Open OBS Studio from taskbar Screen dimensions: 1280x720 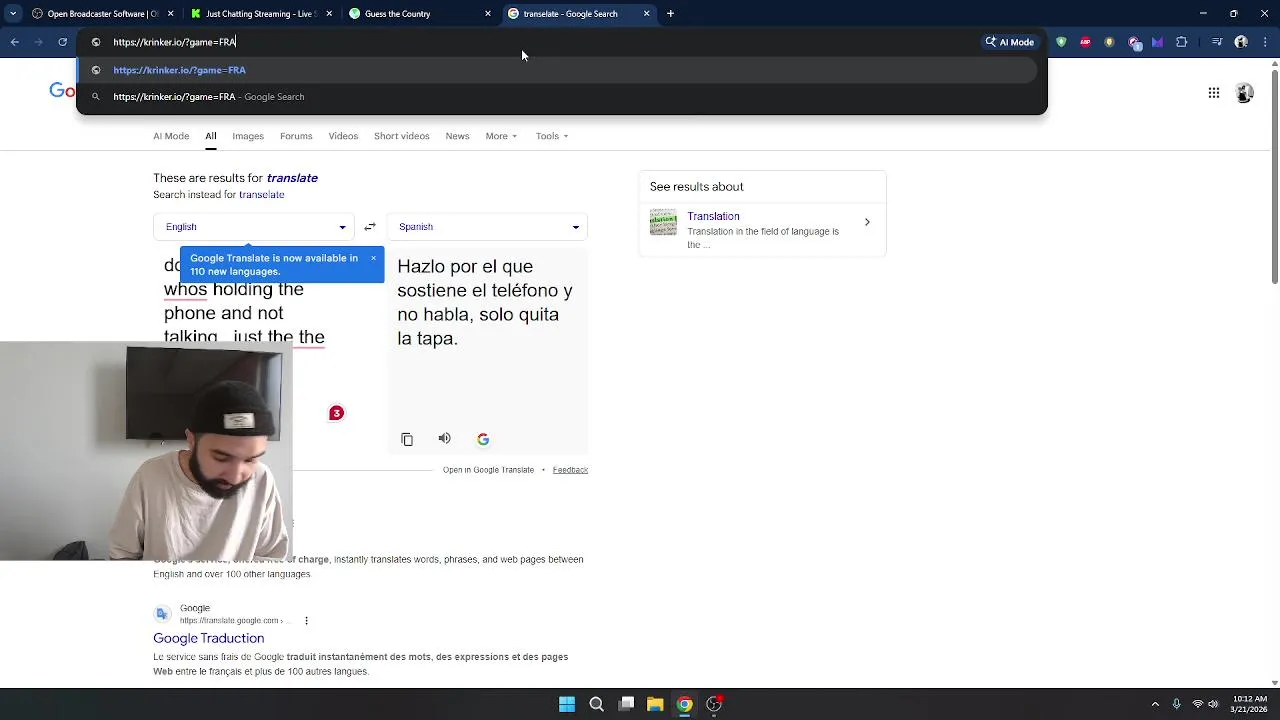(x=714, y=704)
